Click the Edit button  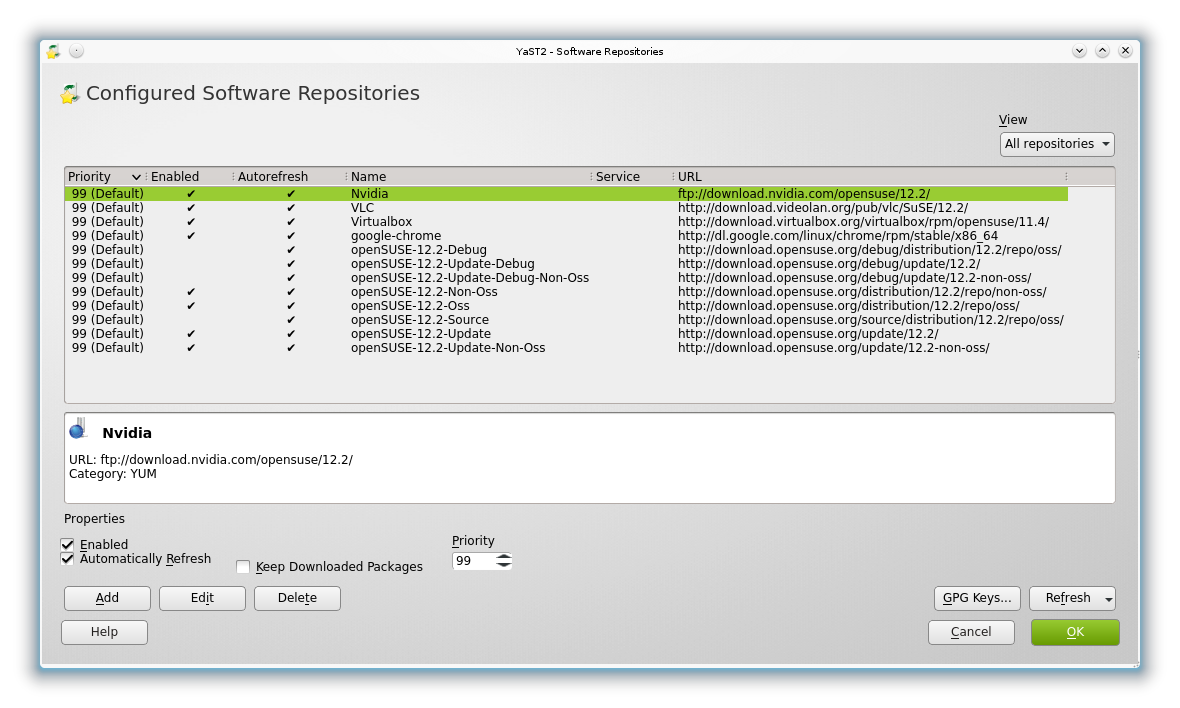[202, 598]
